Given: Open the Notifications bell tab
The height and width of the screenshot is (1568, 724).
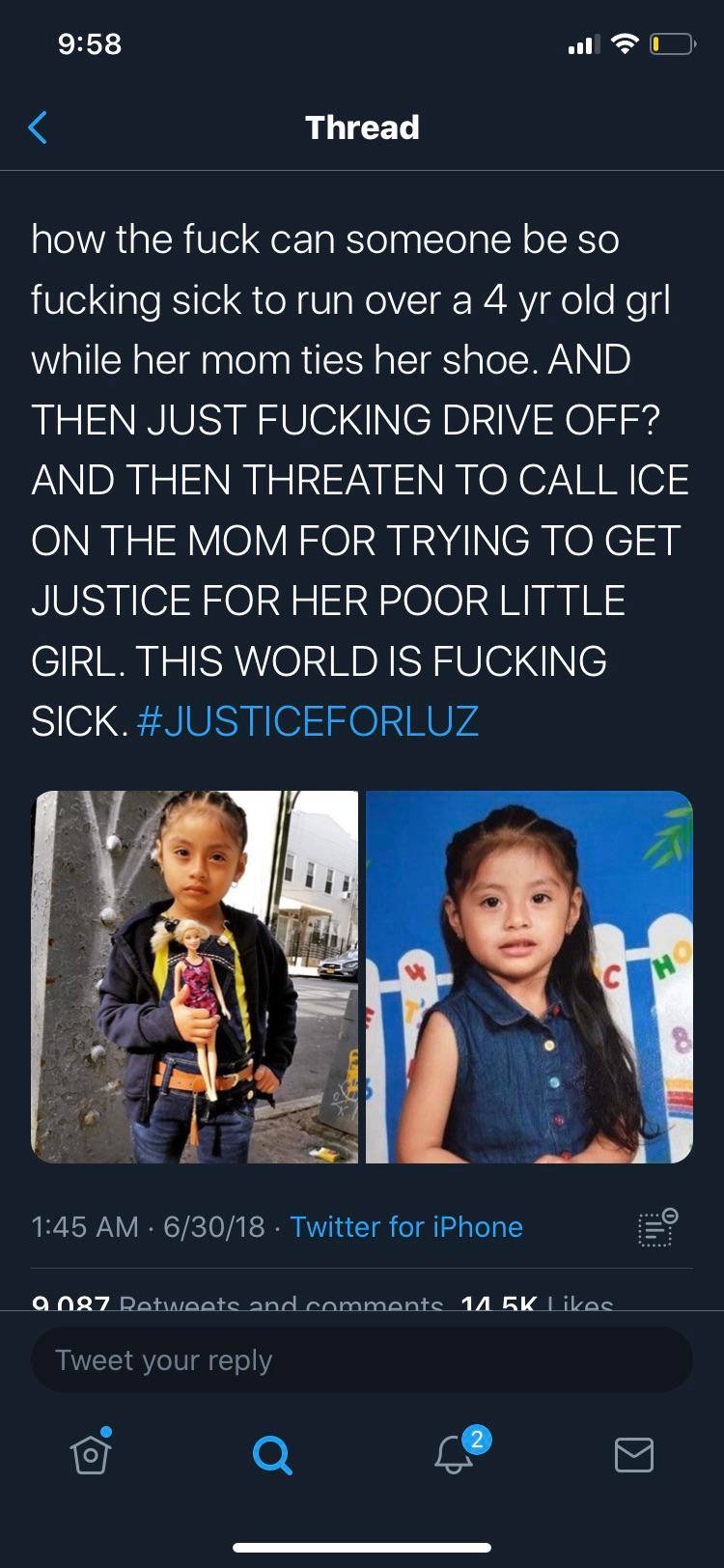Looking at the screenshot, I should 453,1453.
